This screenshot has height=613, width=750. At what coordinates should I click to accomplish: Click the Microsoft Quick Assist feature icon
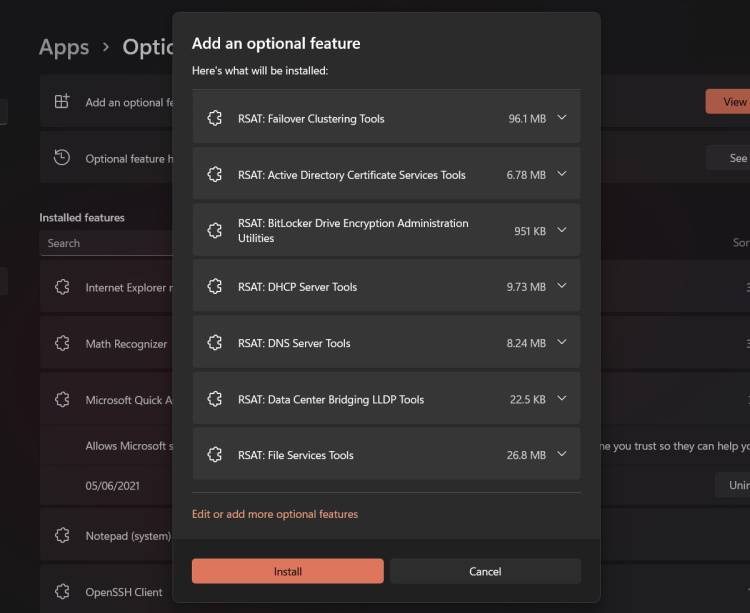pyautogui.click(x=62, y=400)
